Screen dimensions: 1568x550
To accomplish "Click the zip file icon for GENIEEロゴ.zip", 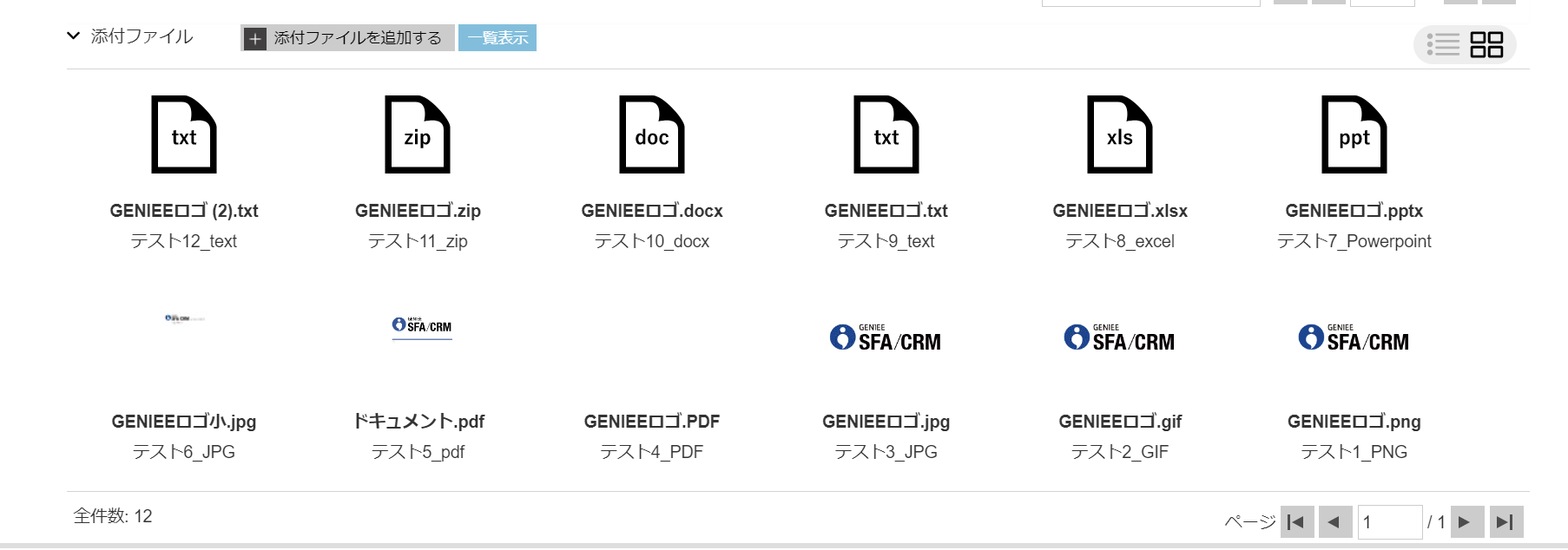I will tap(418, 134).
